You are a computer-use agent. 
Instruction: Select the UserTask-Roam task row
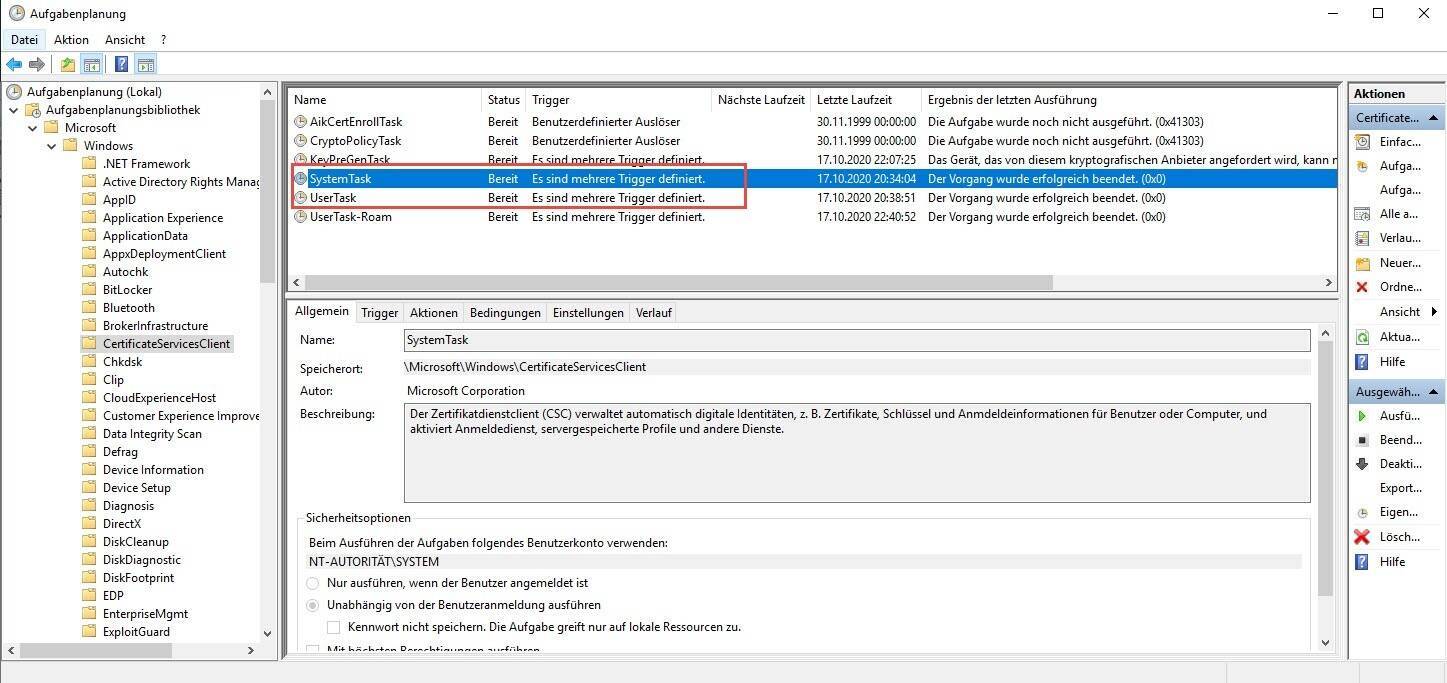click(350, 217)
